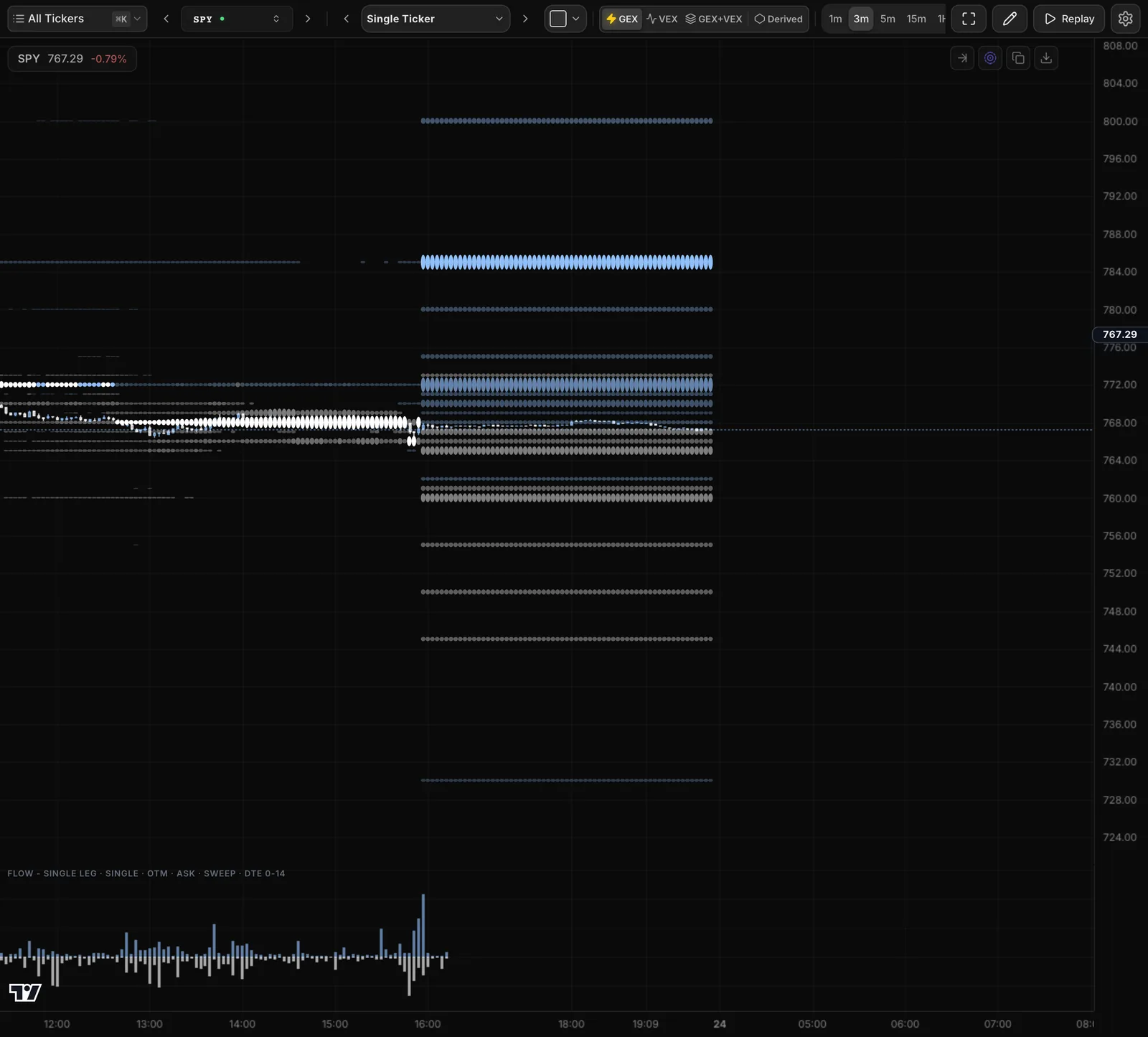Switch to the VEX view tab
The width and height of the screenshot is (1148, 1037).
click(x=662, y=19)
